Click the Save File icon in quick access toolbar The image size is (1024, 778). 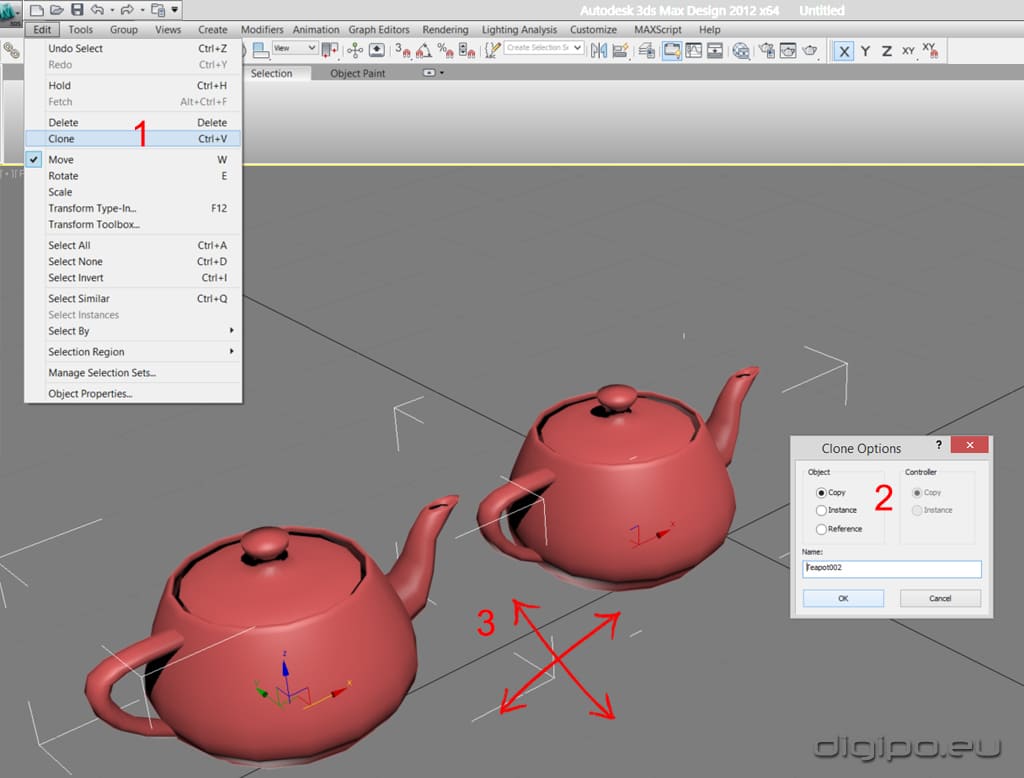(x=76, y=10)
